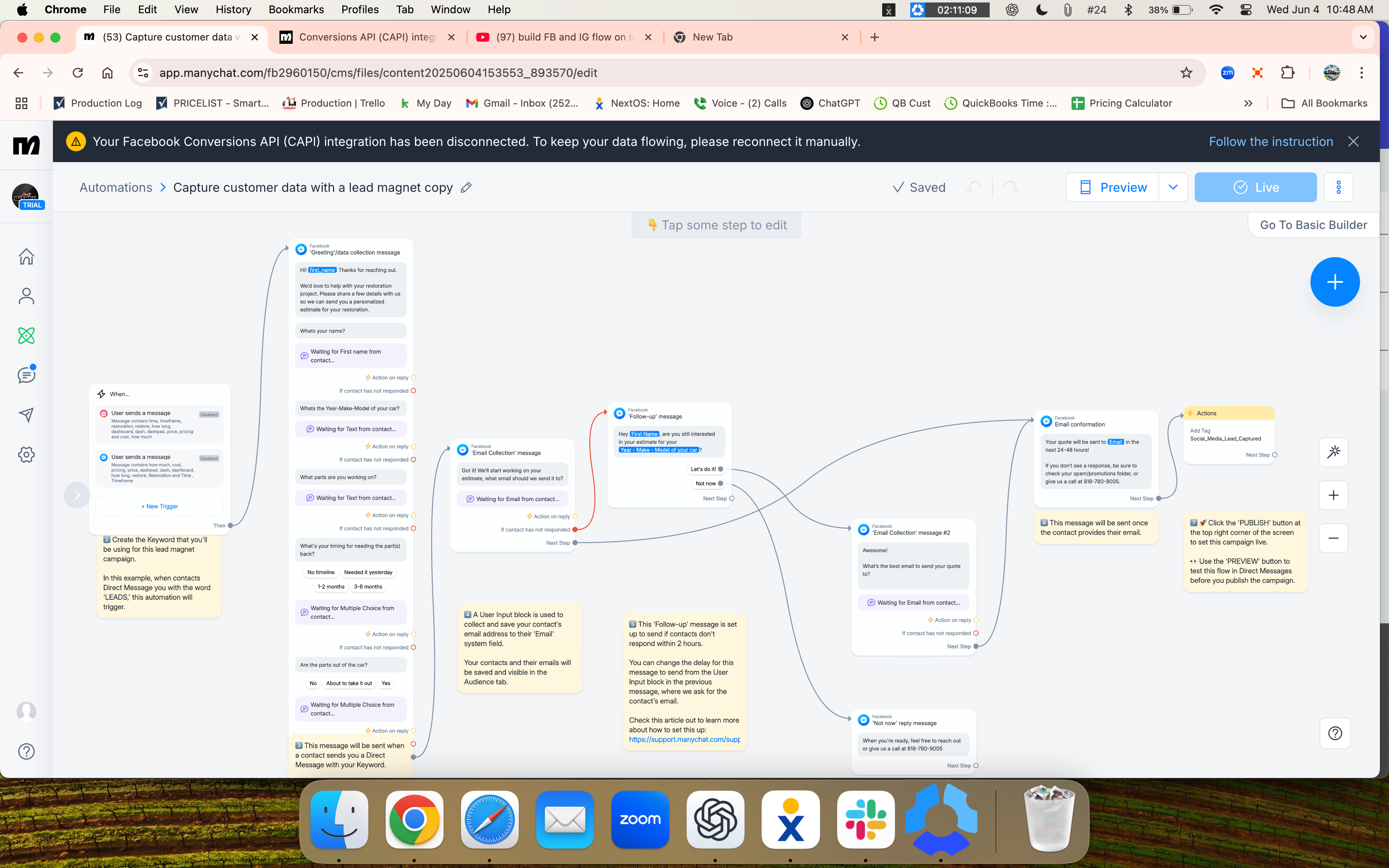Select the Instagram User sends a message trigger

pos(160,425)
